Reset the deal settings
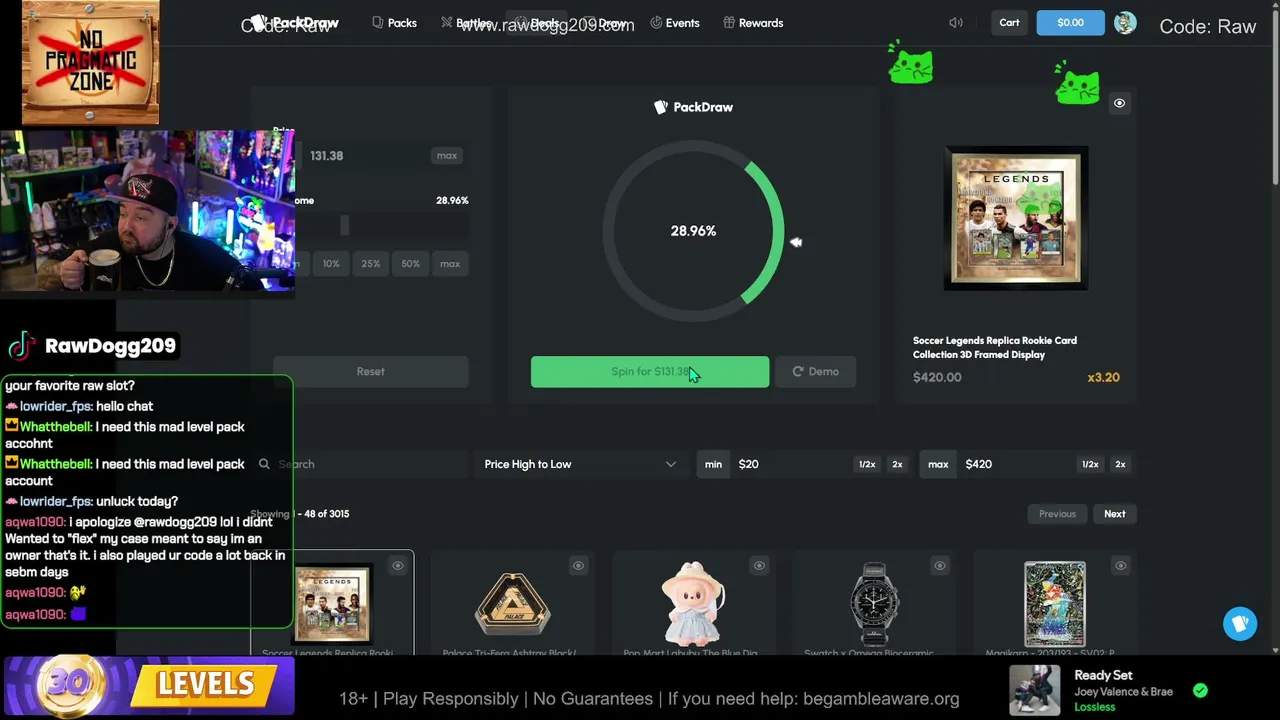This screenshot has height=720, width=1280. tap(371, 372)
